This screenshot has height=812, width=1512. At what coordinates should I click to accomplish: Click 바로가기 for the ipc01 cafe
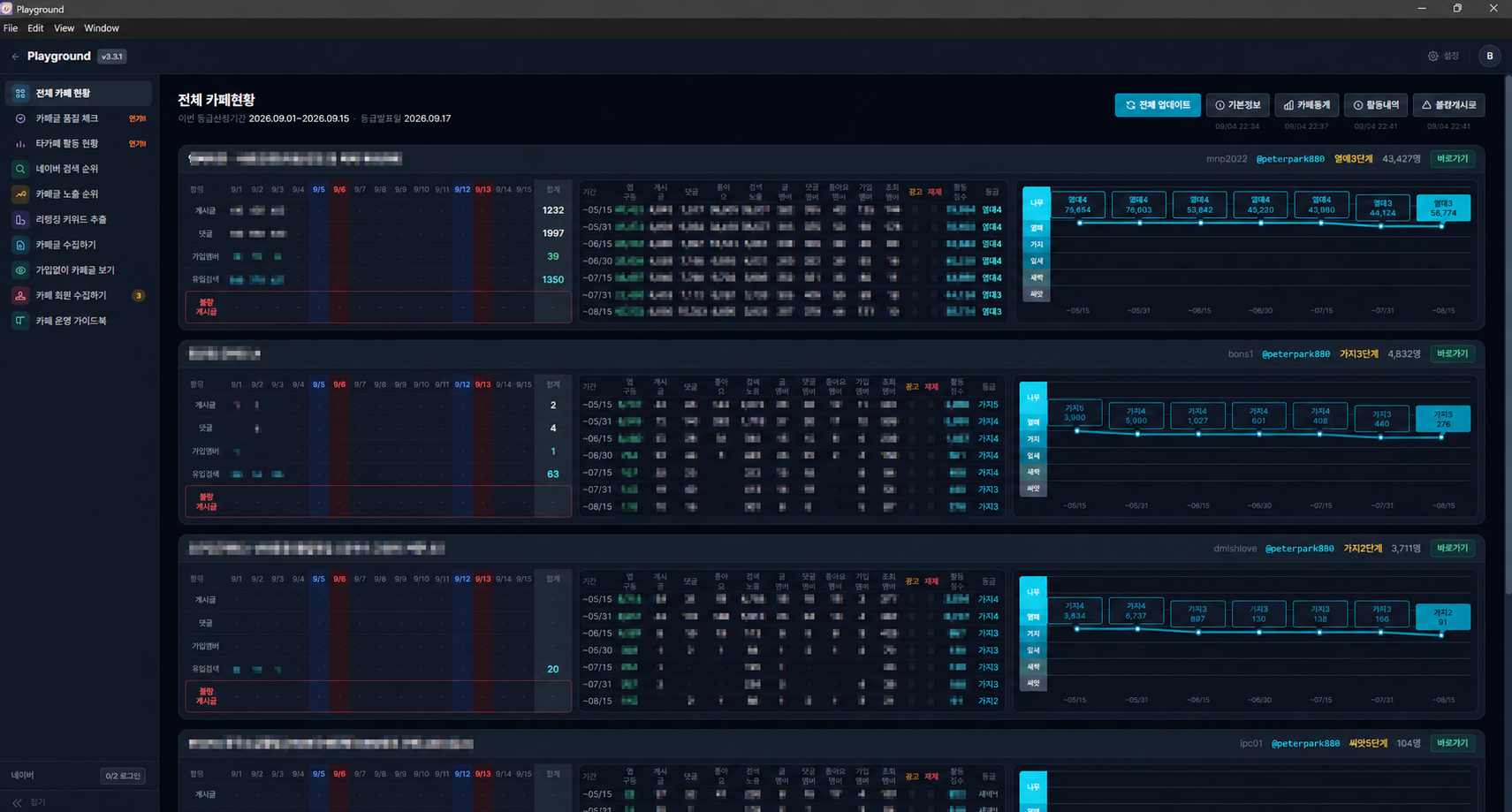pos(1453,743)
